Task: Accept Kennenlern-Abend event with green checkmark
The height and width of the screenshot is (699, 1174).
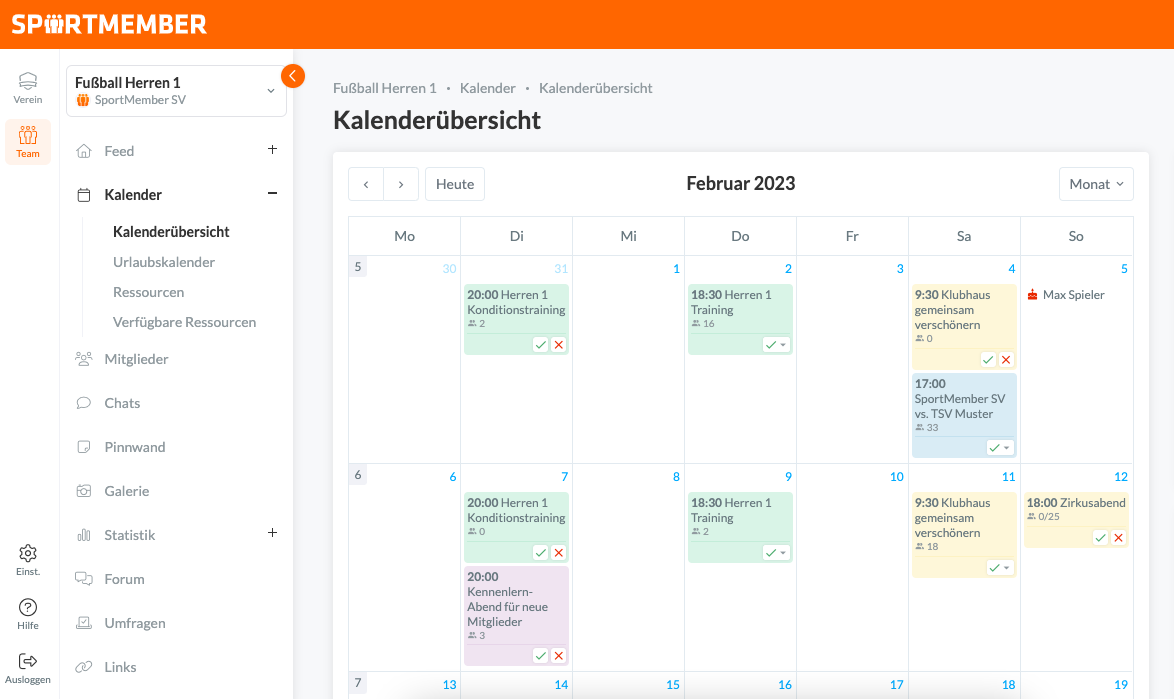Action: 540,656
